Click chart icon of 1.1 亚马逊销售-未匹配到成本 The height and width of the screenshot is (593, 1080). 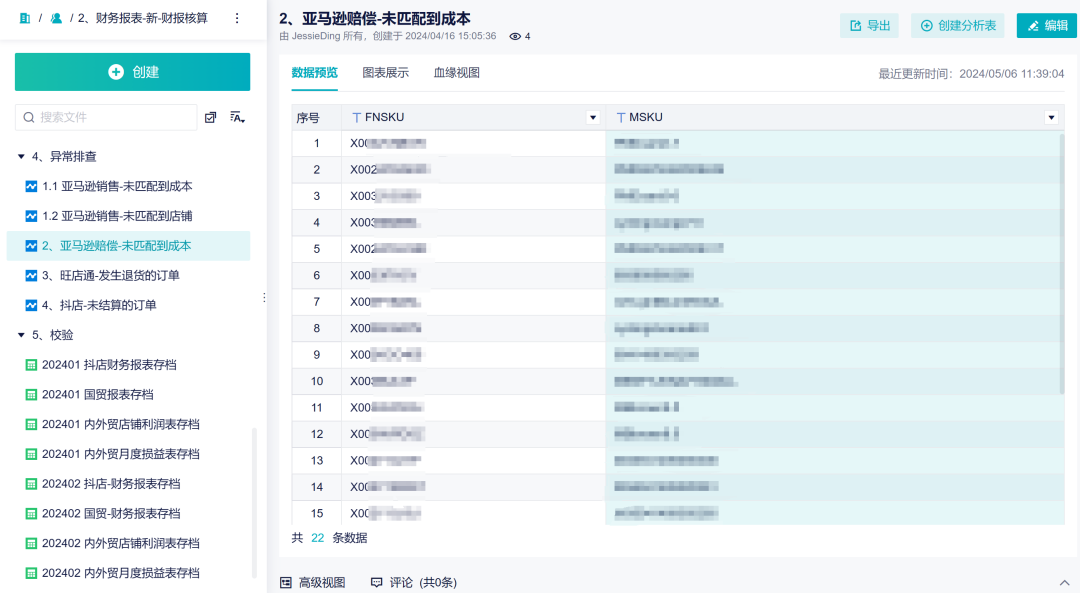31,186
